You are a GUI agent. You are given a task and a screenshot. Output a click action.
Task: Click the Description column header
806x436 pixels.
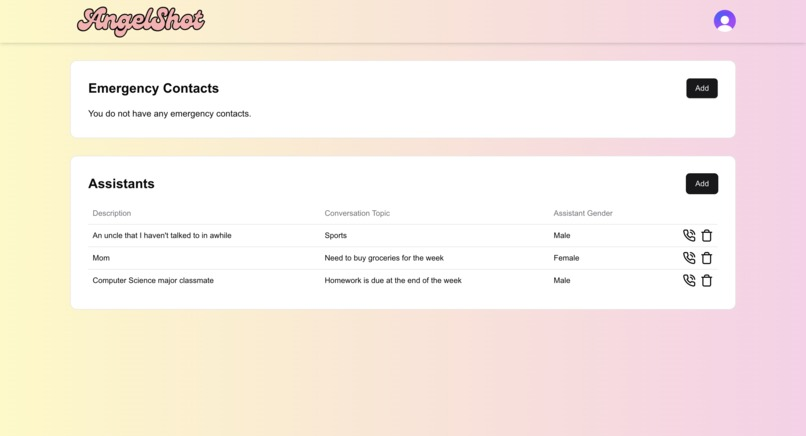112,213
